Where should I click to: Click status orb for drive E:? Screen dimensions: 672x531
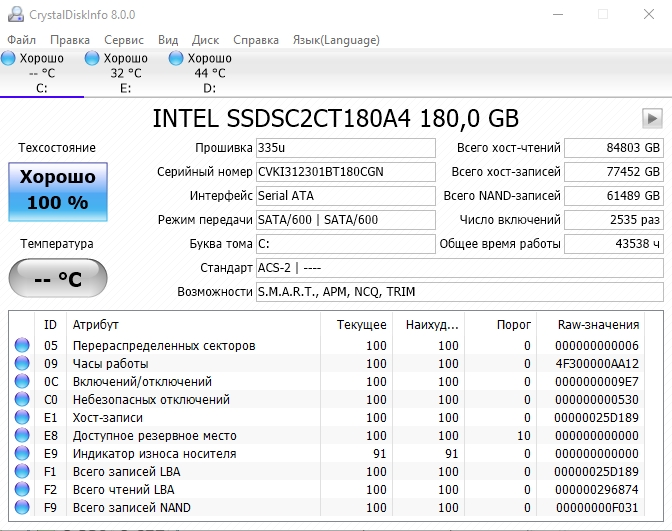tap(93, 58)
